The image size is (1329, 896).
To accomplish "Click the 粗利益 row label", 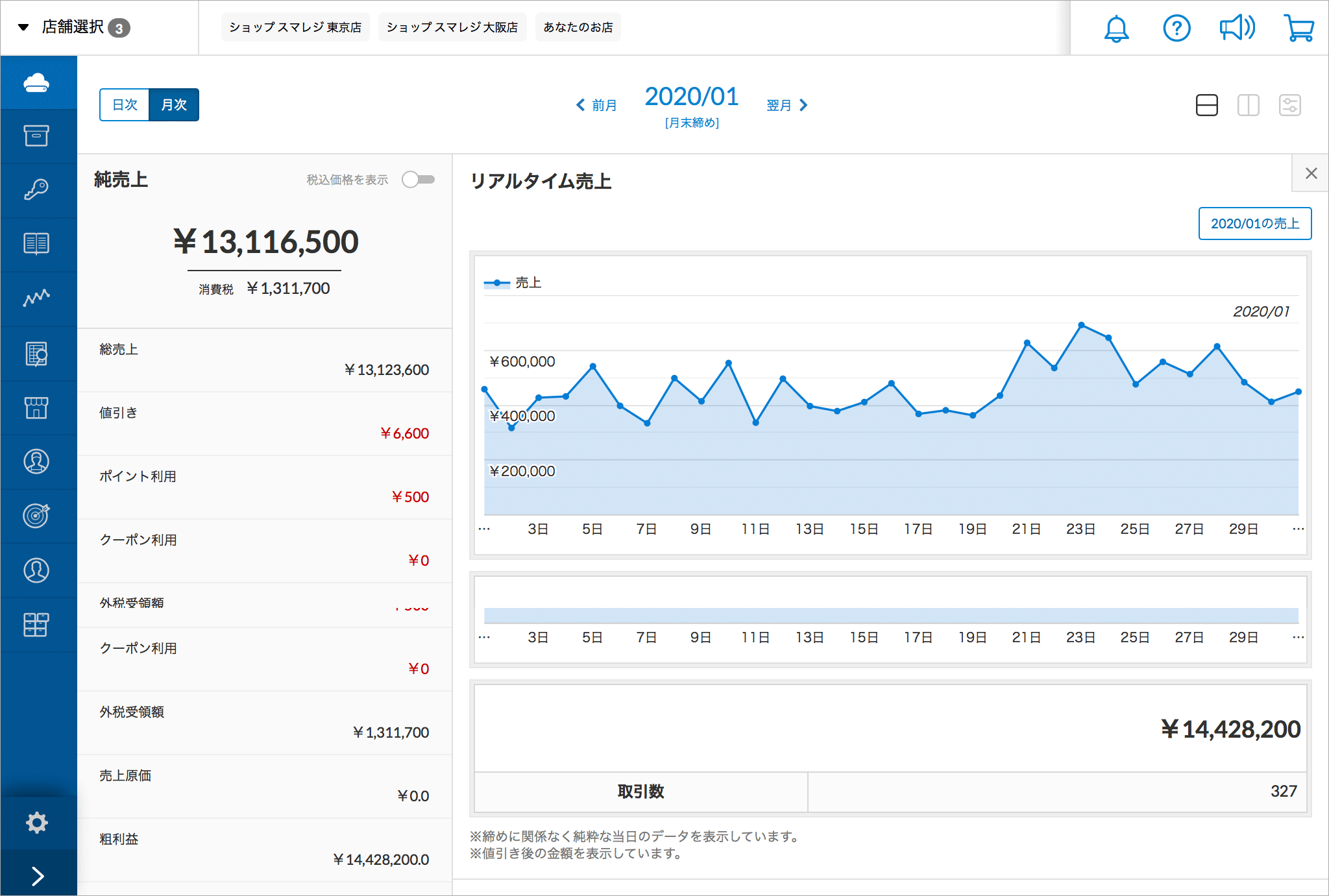I will click(119, 839).
